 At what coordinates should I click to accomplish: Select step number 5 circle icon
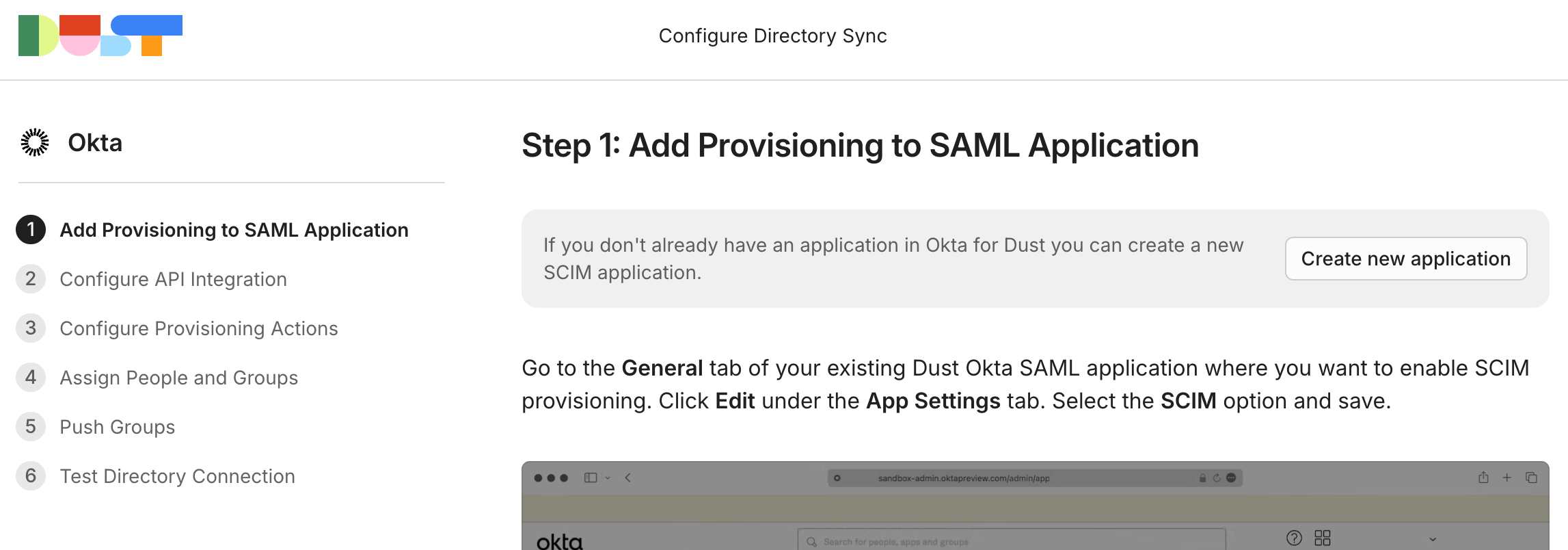(x=31, y=427)
